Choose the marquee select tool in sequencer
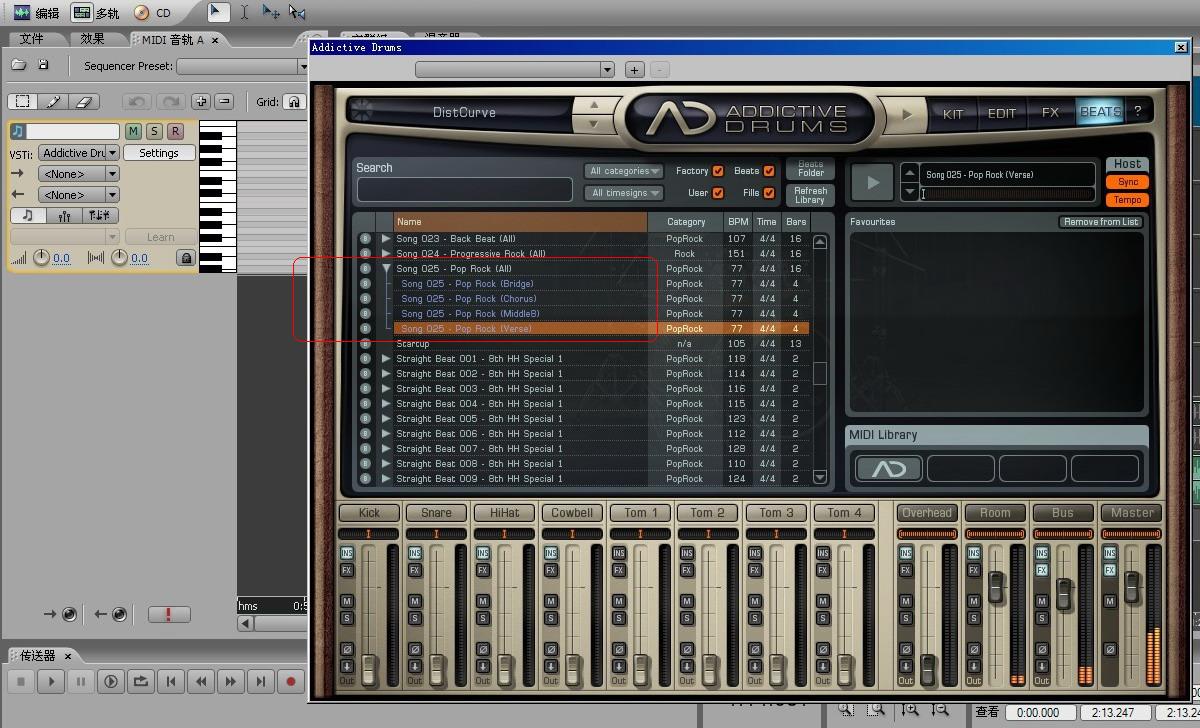The height and width of the screenshot is (728, 1200). click(22, 101)
